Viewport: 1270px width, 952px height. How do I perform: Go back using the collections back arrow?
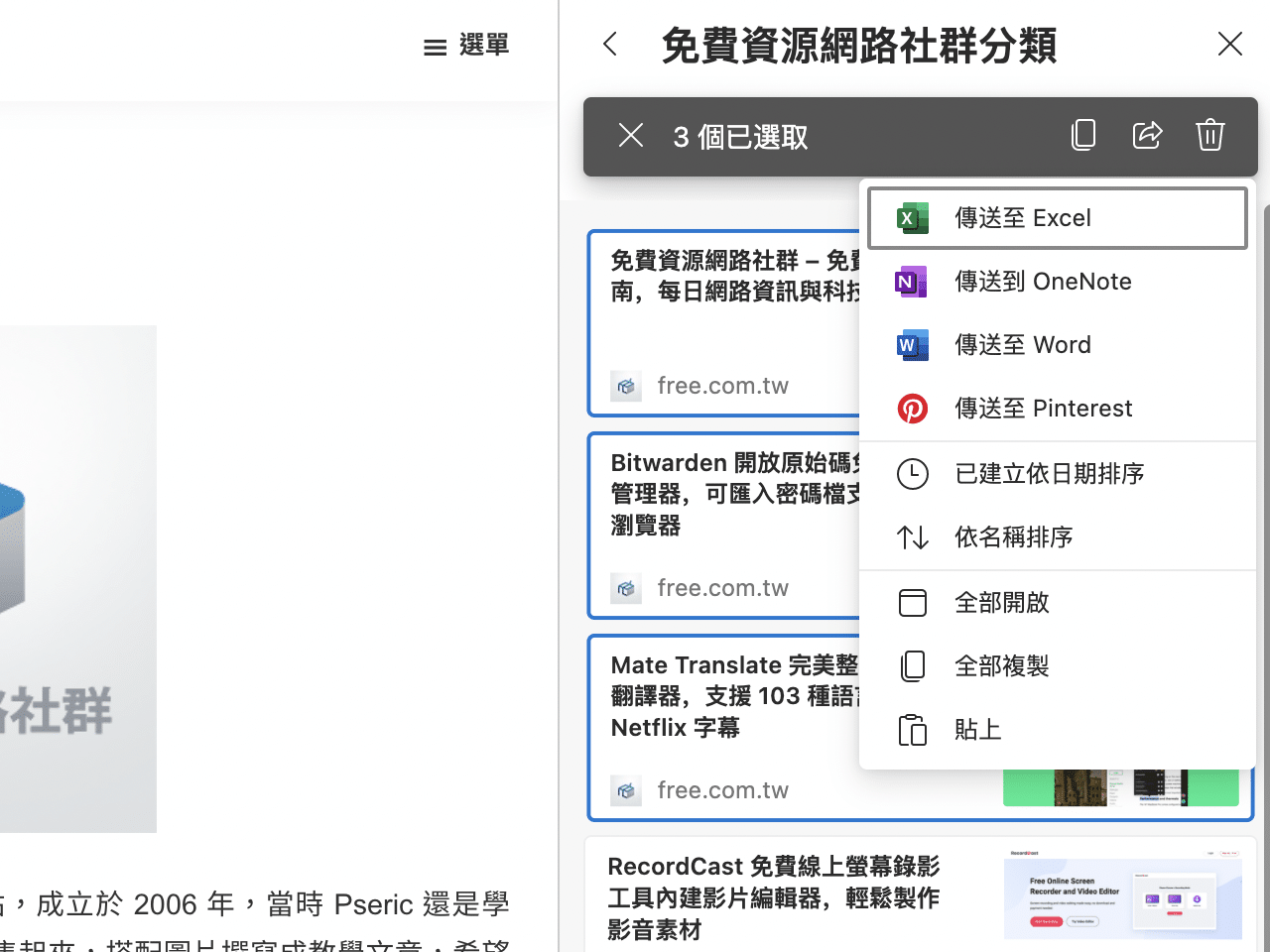[610, 45]
